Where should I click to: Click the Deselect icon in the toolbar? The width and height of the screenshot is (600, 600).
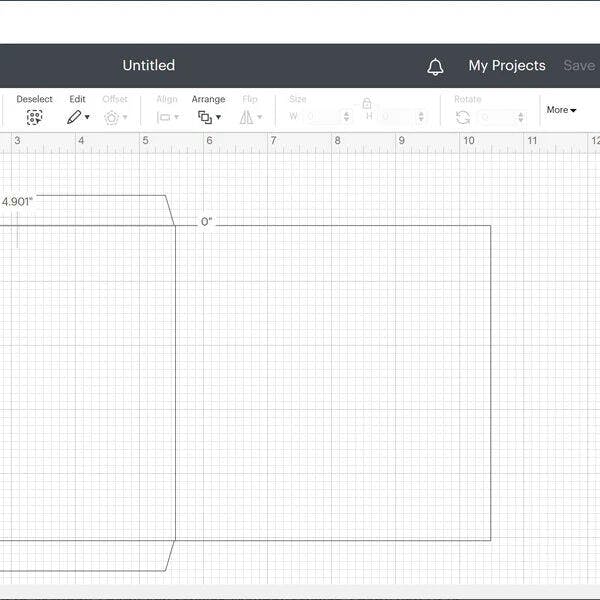point(34,117)
